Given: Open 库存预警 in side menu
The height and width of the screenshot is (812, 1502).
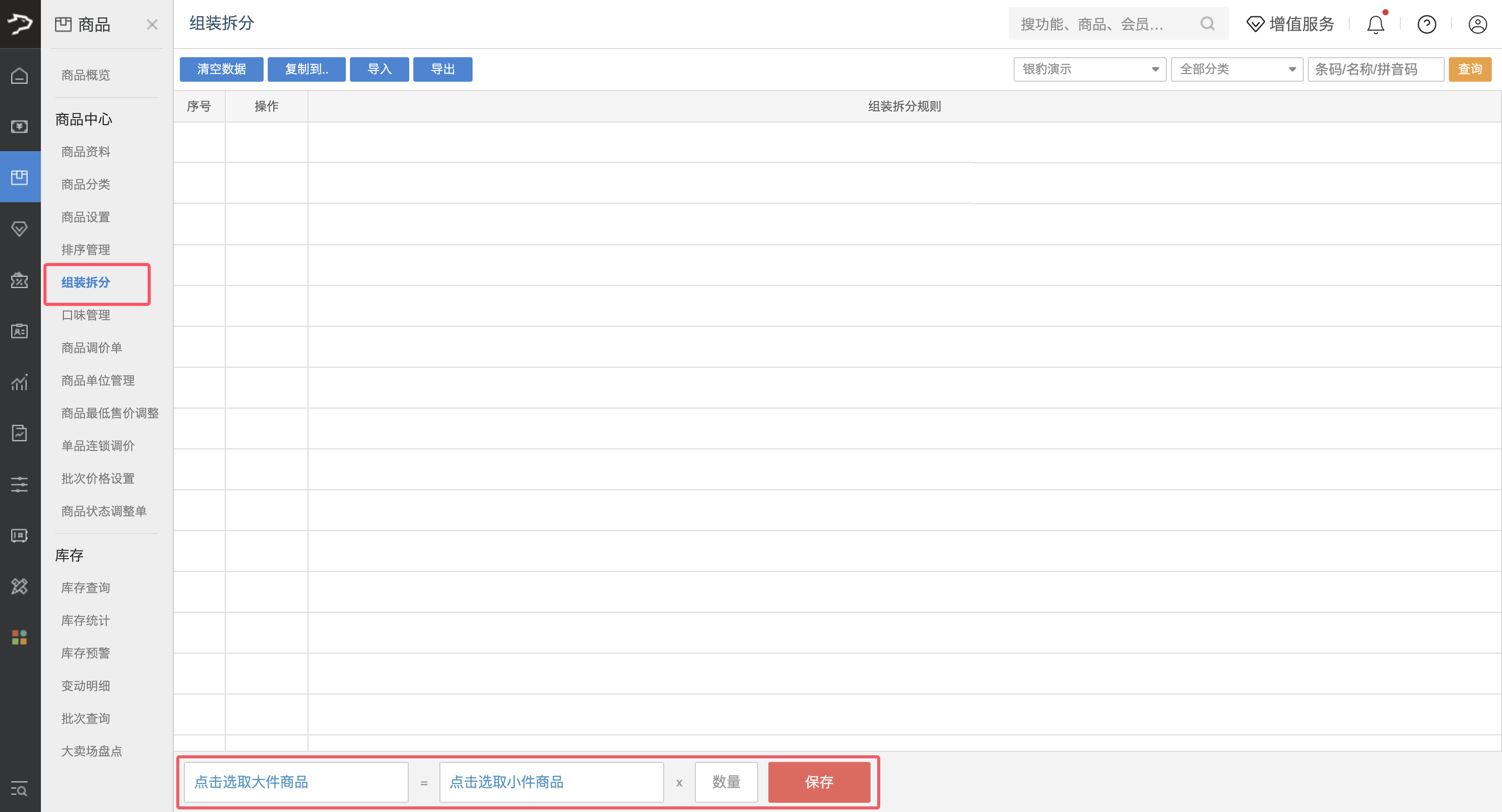Looking at the screenshot, I should (86, 654).
